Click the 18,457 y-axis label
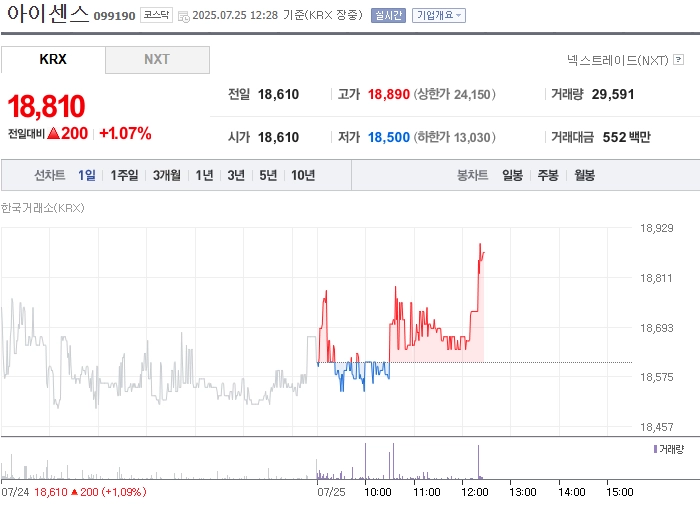This screenshot has width=700, height=505. click(x=657, y=427)
